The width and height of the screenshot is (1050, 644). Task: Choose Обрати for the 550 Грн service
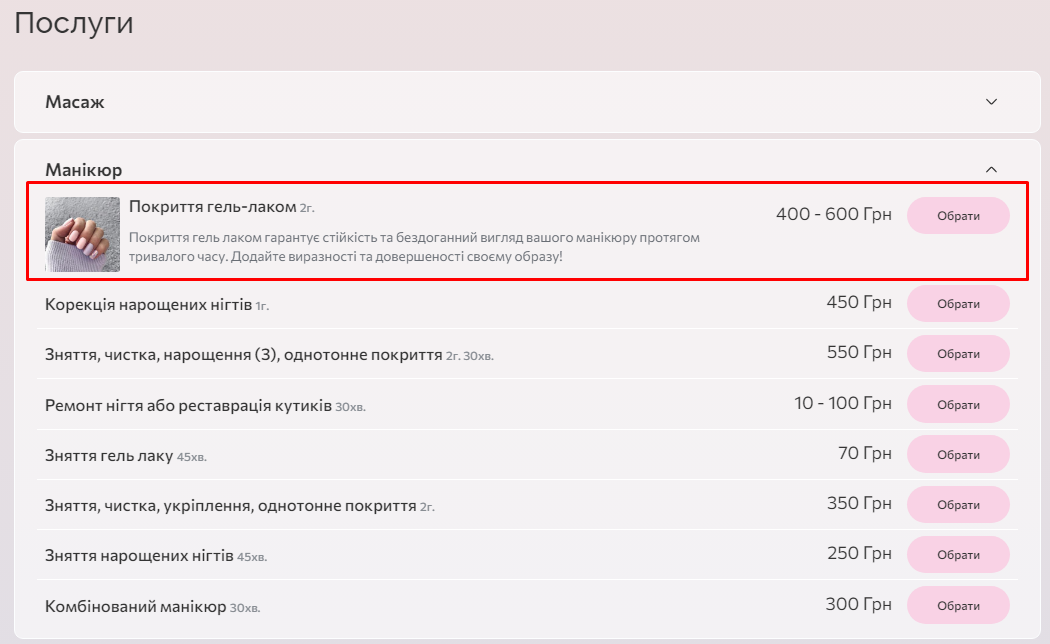pos(957,354)
